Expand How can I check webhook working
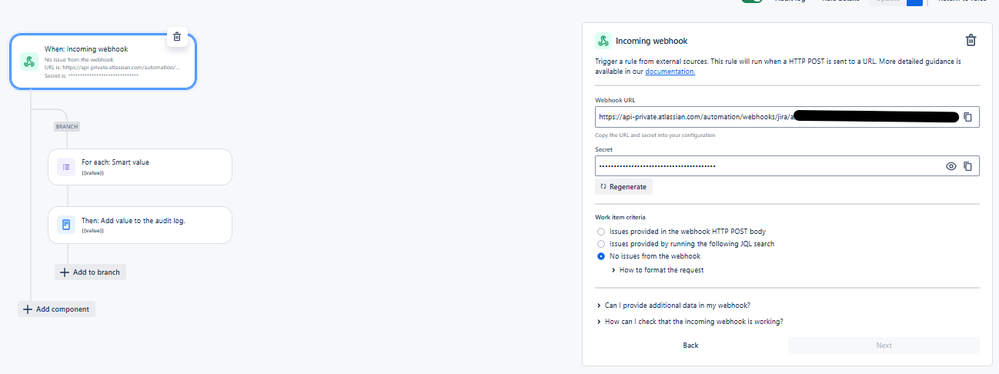 click(x=690, y=322)
